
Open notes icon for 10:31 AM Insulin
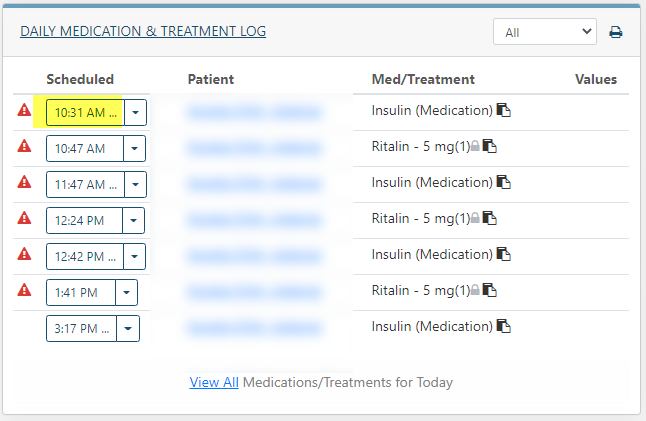point(503,110)
